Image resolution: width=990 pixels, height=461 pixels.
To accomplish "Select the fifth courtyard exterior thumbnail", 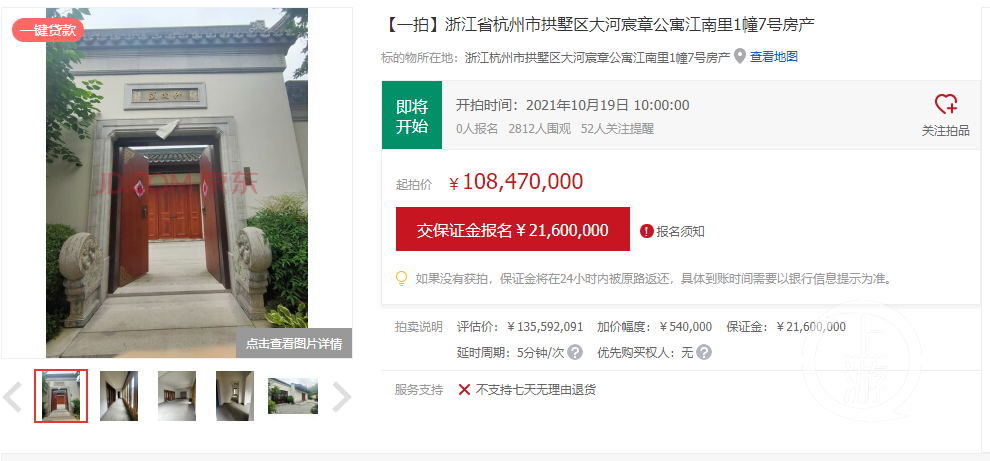I will pos(293,396).
